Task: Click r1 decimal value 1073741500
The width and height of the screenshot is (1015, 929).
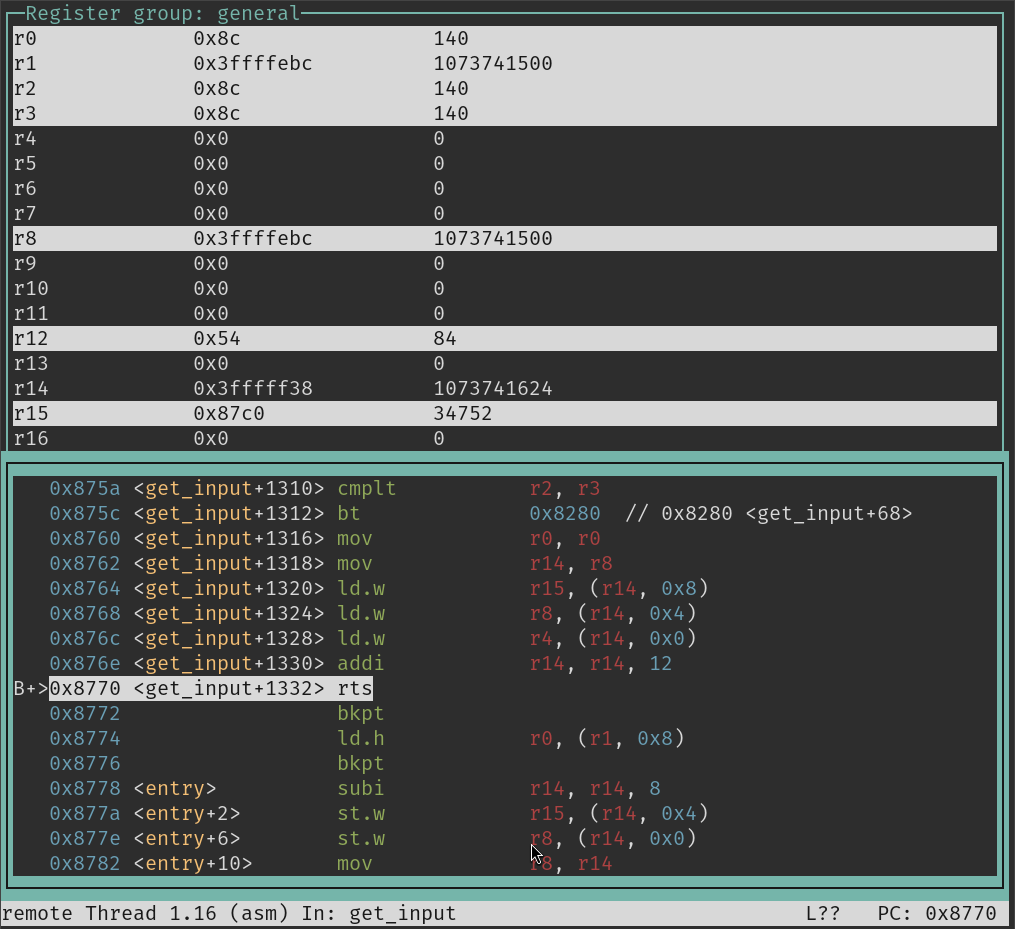Action: [x=493, y=63]
